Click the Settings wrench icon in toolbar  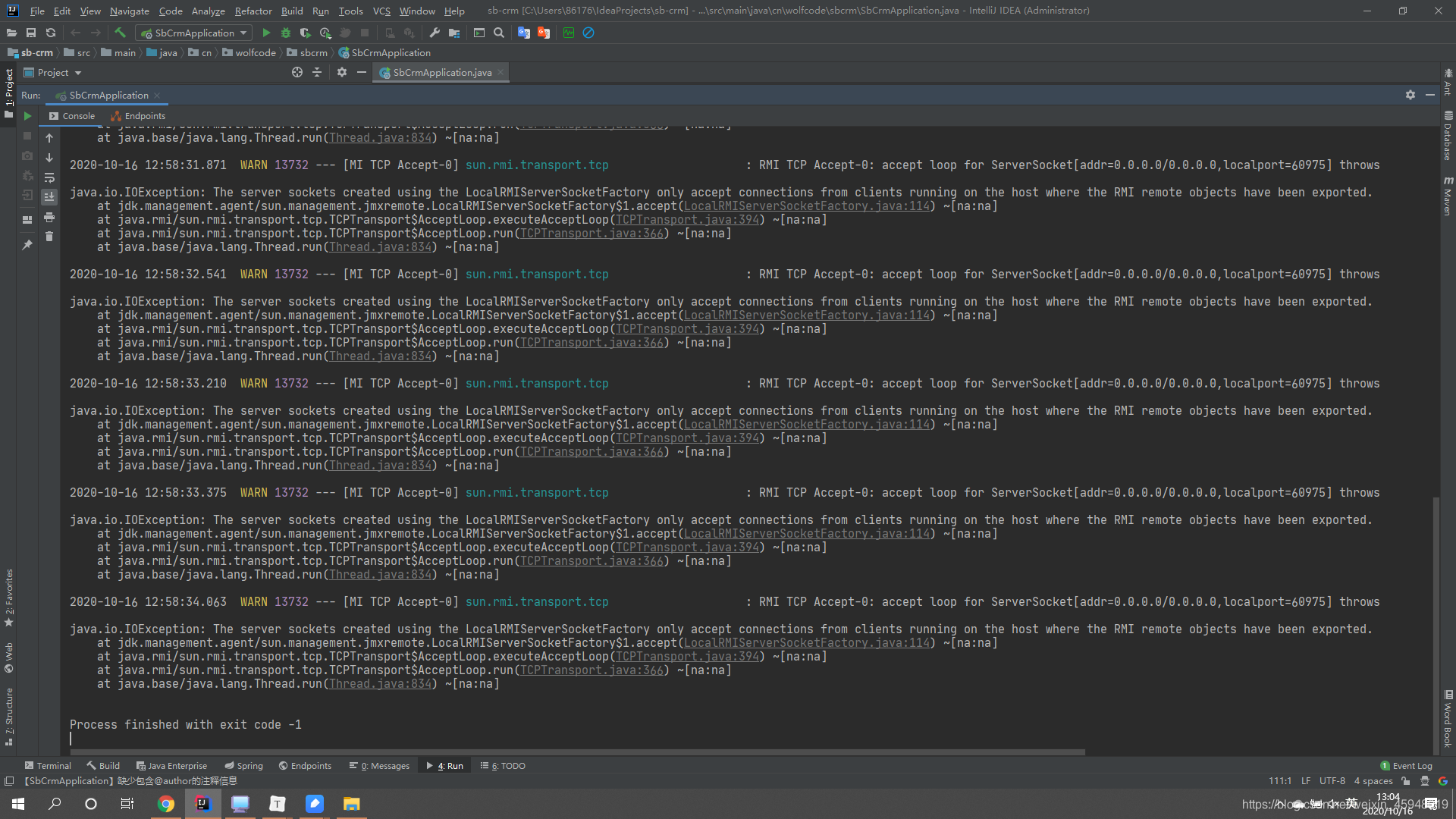pos(434,33)
